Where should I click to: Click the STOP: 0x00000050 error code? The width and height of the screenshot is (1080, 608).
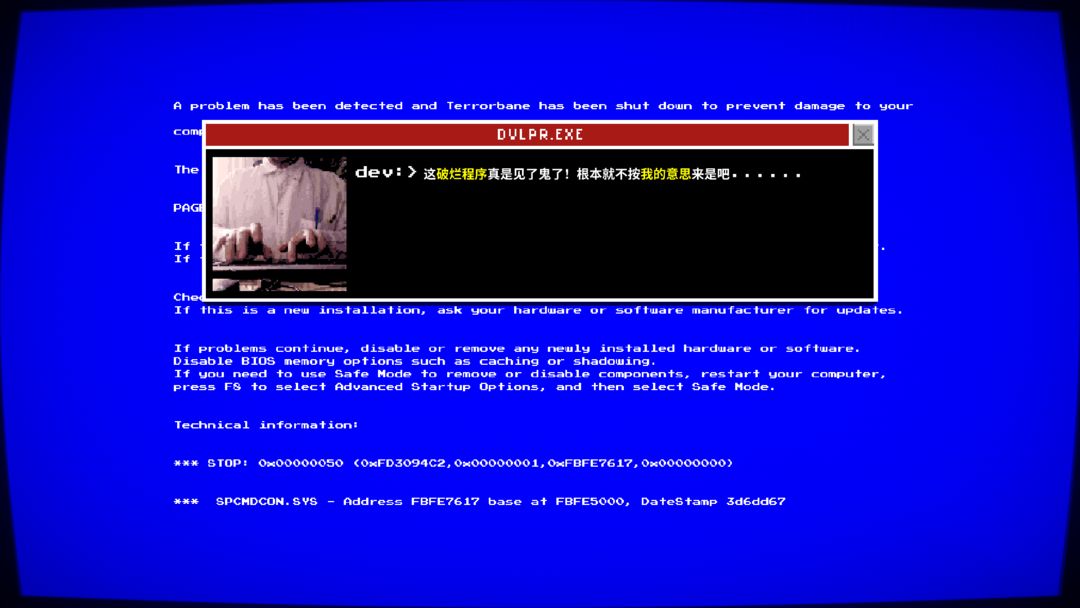(x=258, y=463)
